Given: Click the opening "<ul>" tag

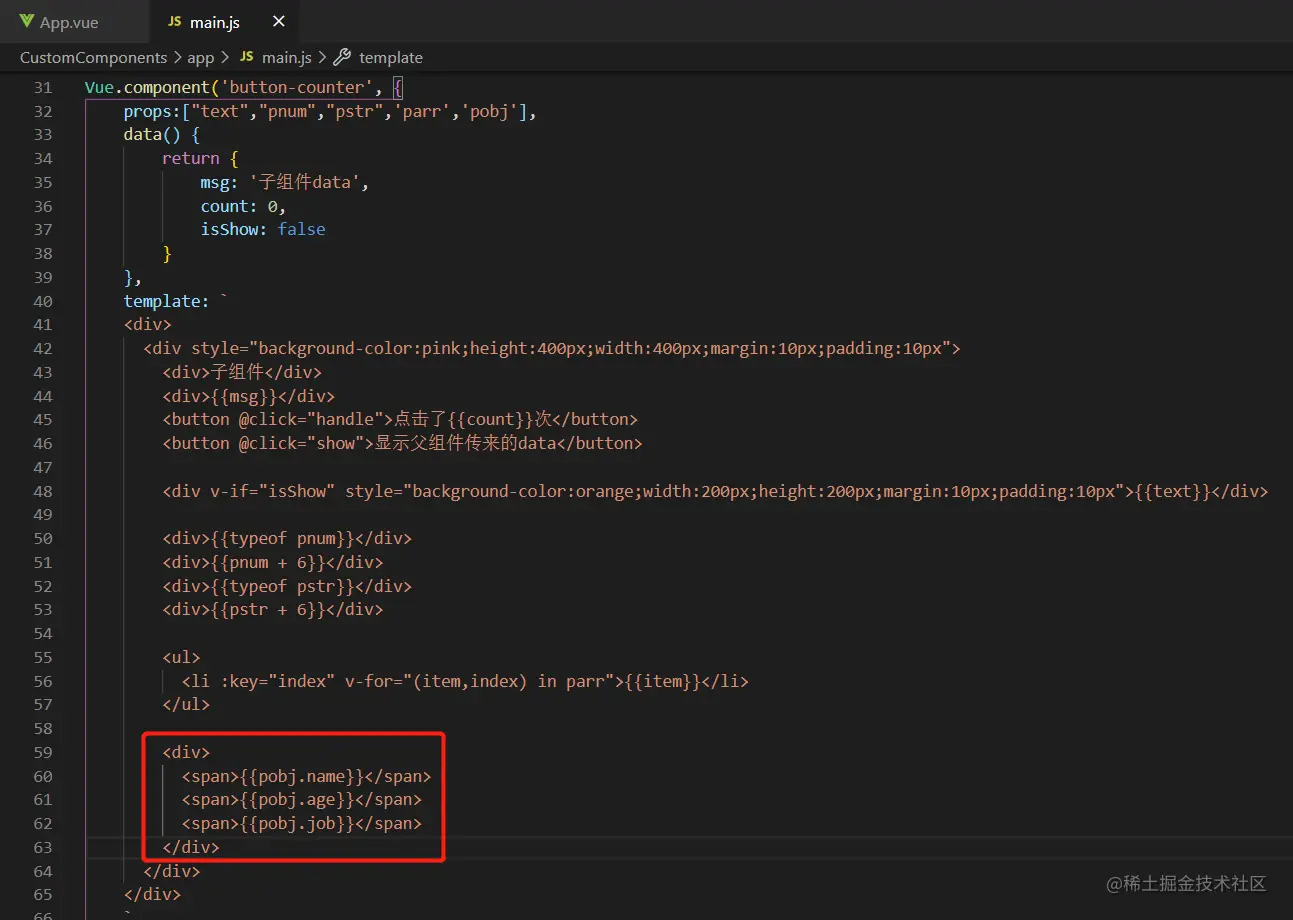Looking at the screenshot, I should 181,657.
